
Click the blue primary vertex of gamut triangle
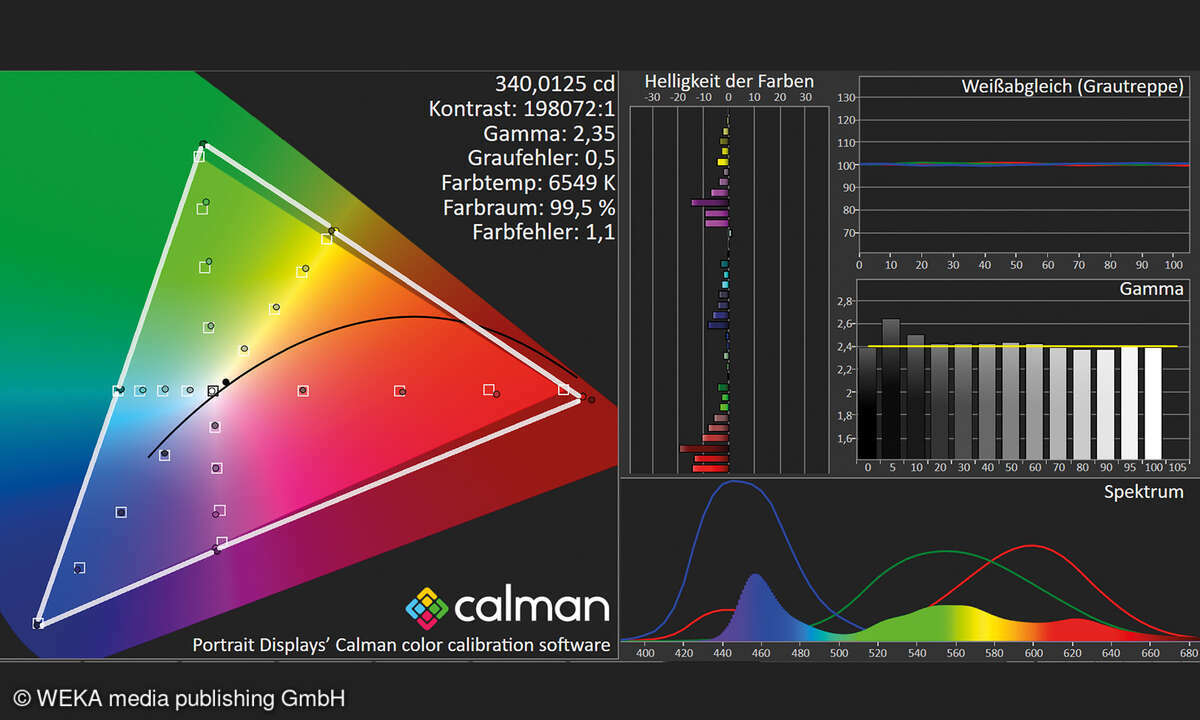(38, 623)
